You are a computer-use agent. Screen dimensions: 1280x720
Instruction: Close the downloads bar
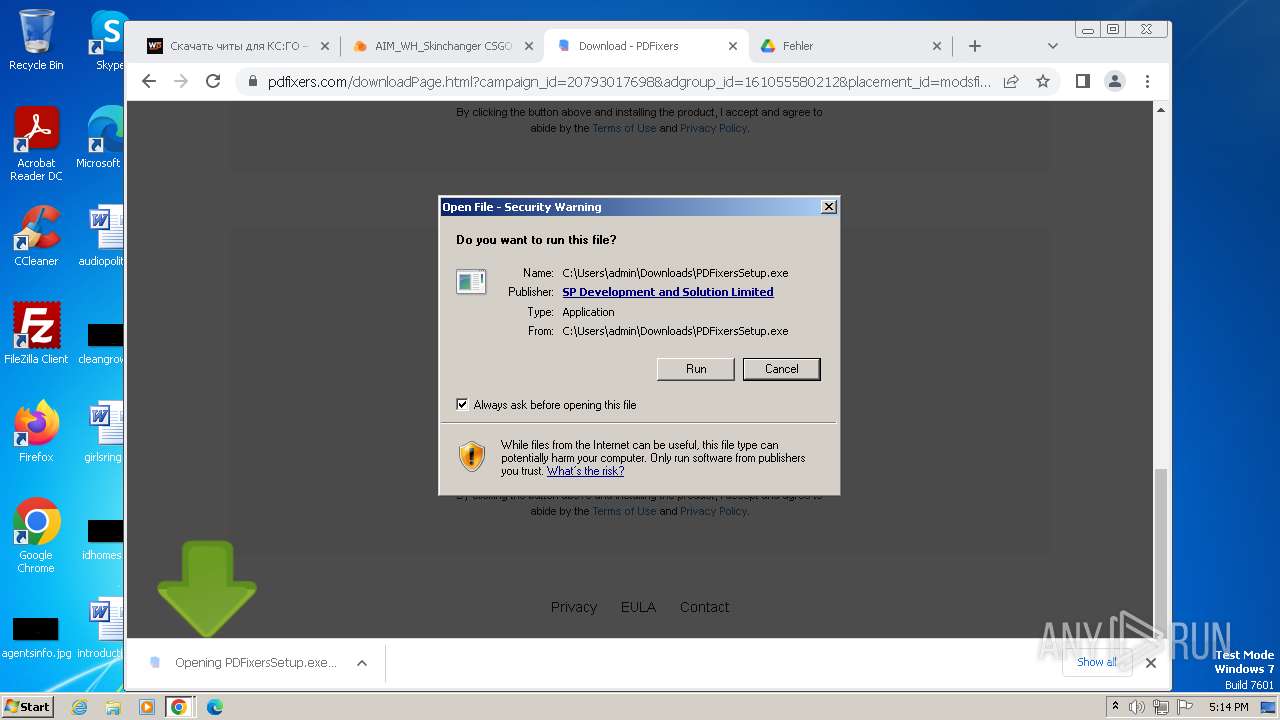coord(1151,663)
